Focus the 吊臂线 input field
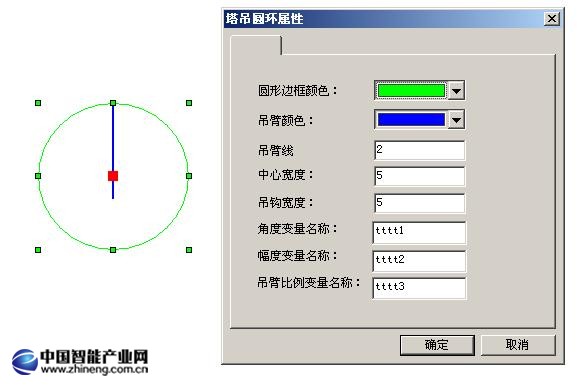Screen dimensions: 577x387 [420, 150]
